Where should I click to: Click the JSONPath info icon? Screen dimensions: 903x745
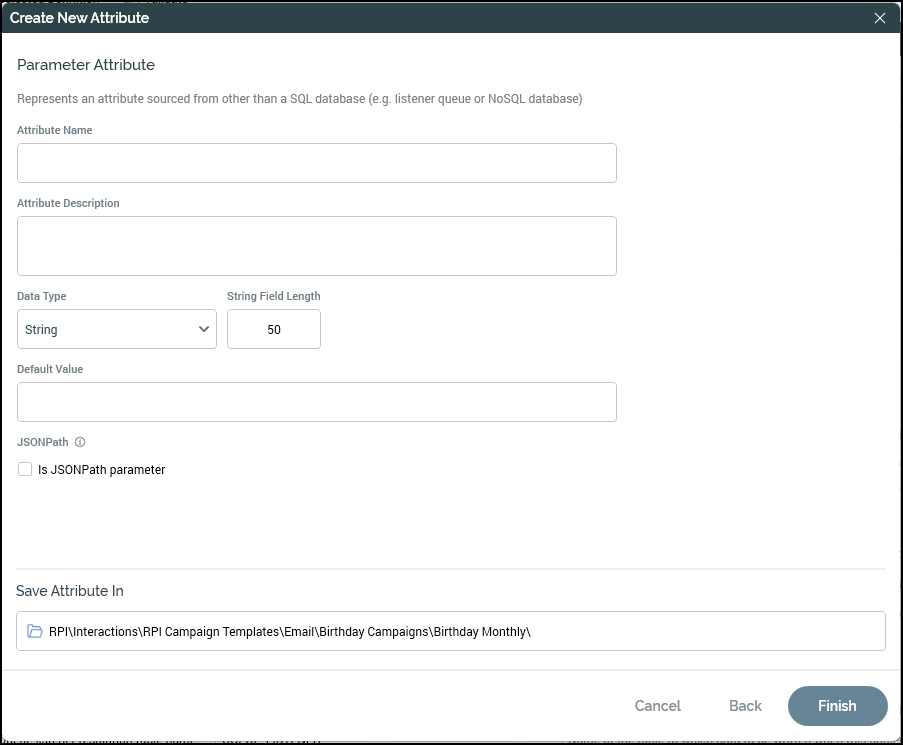(80, 442)
